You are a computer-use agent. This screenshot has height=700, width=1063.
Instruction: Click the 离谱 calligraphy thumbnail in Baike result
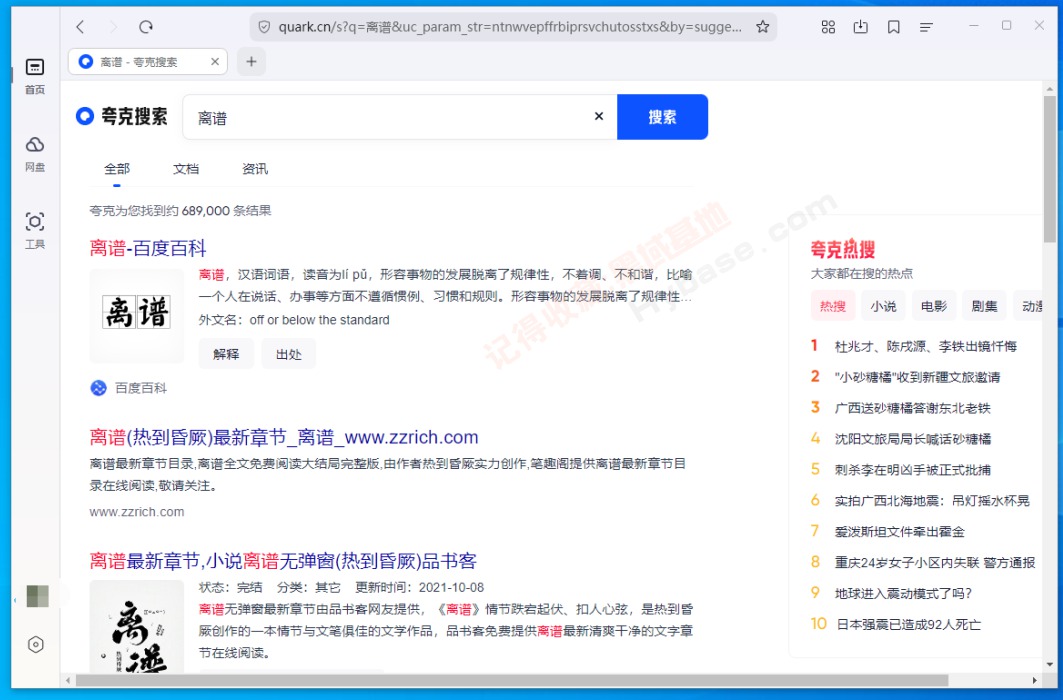pos(136,315)
